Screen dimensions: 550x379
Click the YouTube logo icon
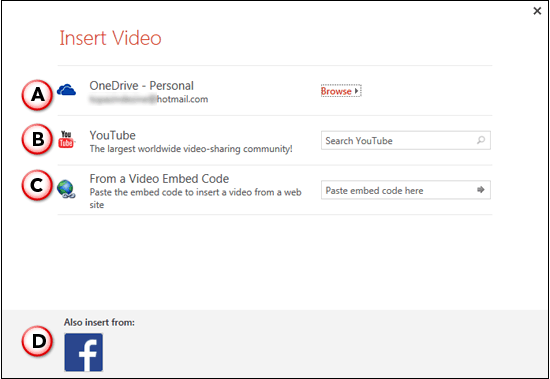(66, 139)
